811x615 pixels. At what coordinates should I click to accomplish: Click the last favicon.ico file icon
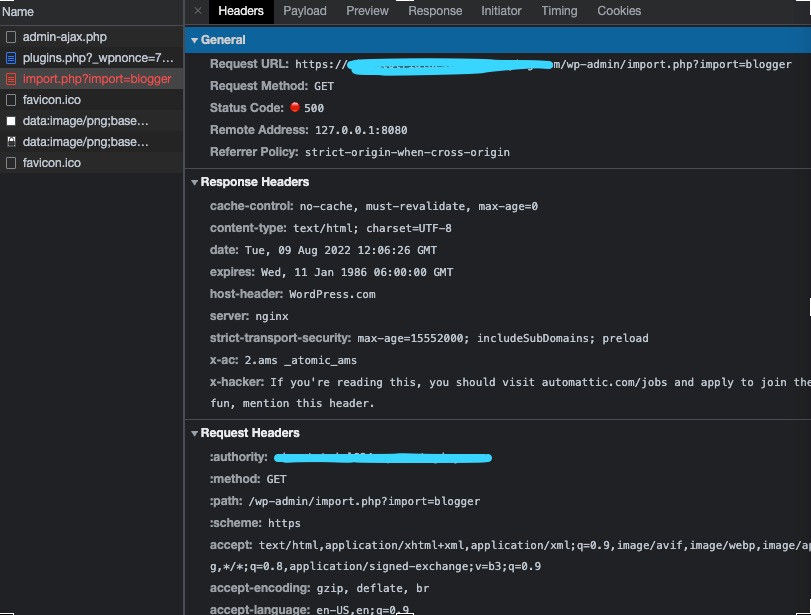[x=11, y=163]
